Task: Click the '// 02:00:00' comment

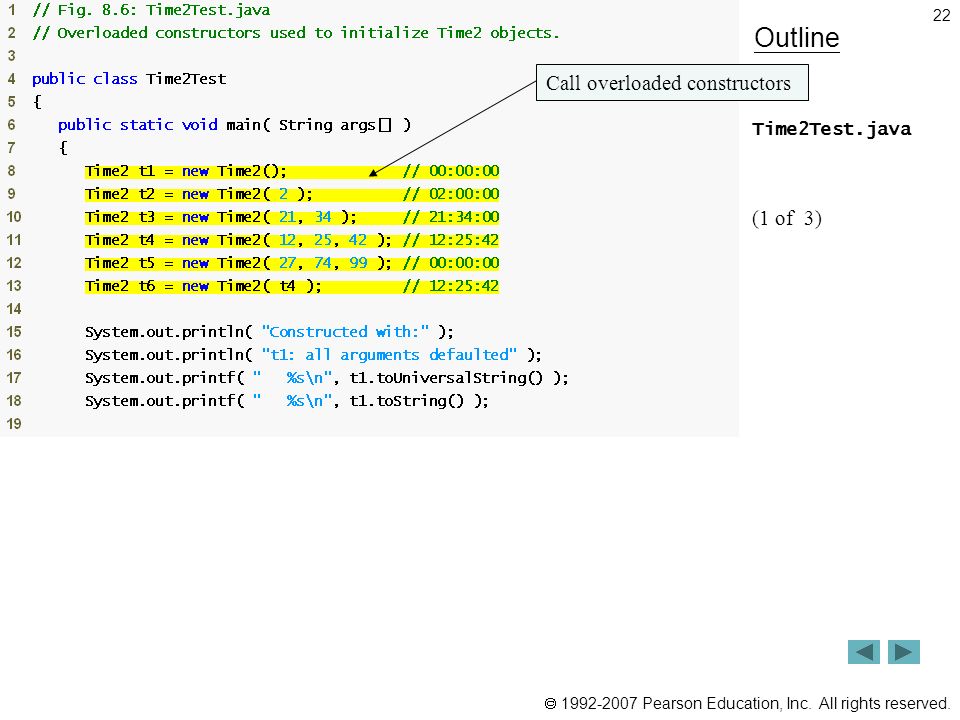Action: [451, 194]
